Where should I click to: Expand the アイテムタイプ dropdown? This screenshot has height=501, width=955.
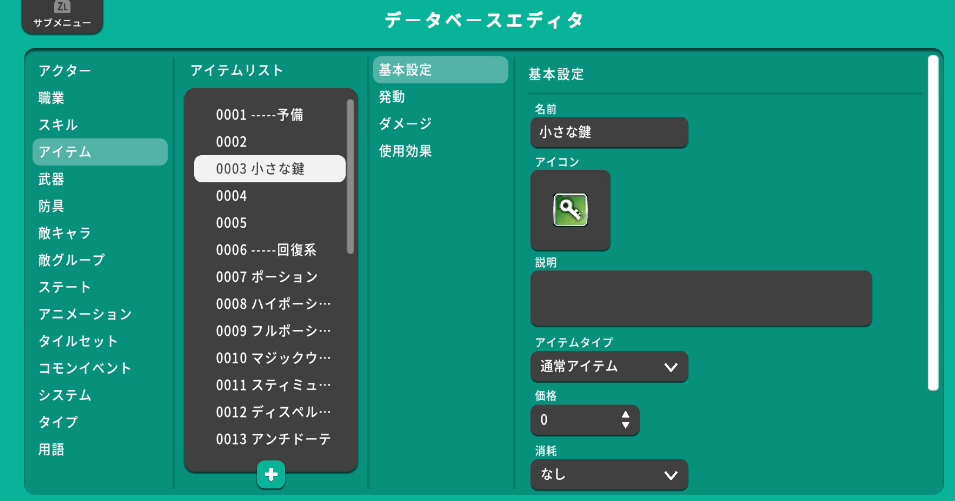tap(609, 367)
